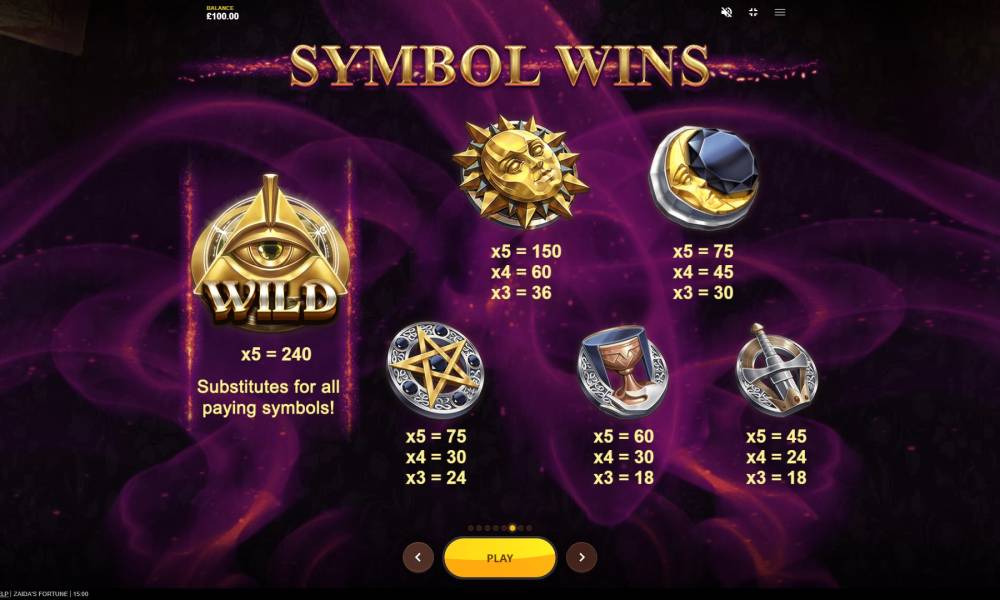This screenshot has height=600, width=1000.
Task: Select the highlighted active page dot
Action: [512, 528]
